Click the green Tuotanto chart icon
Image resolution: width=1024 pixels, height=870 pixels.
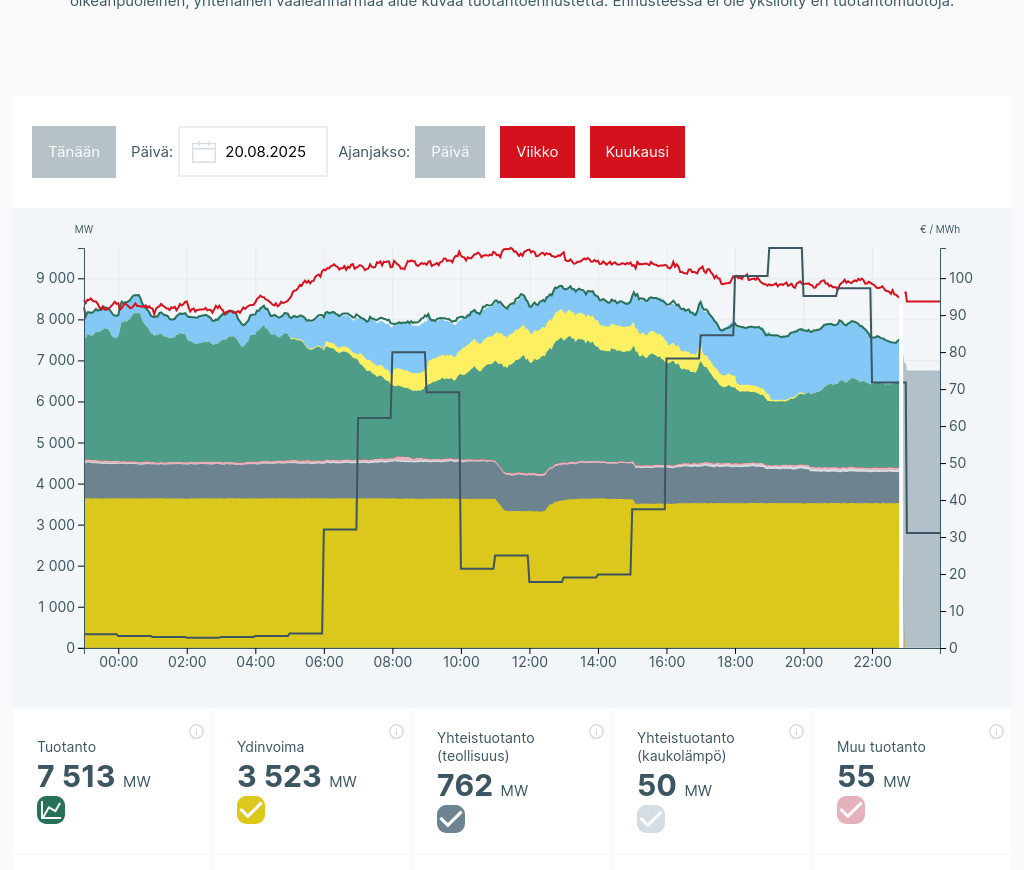51,810
